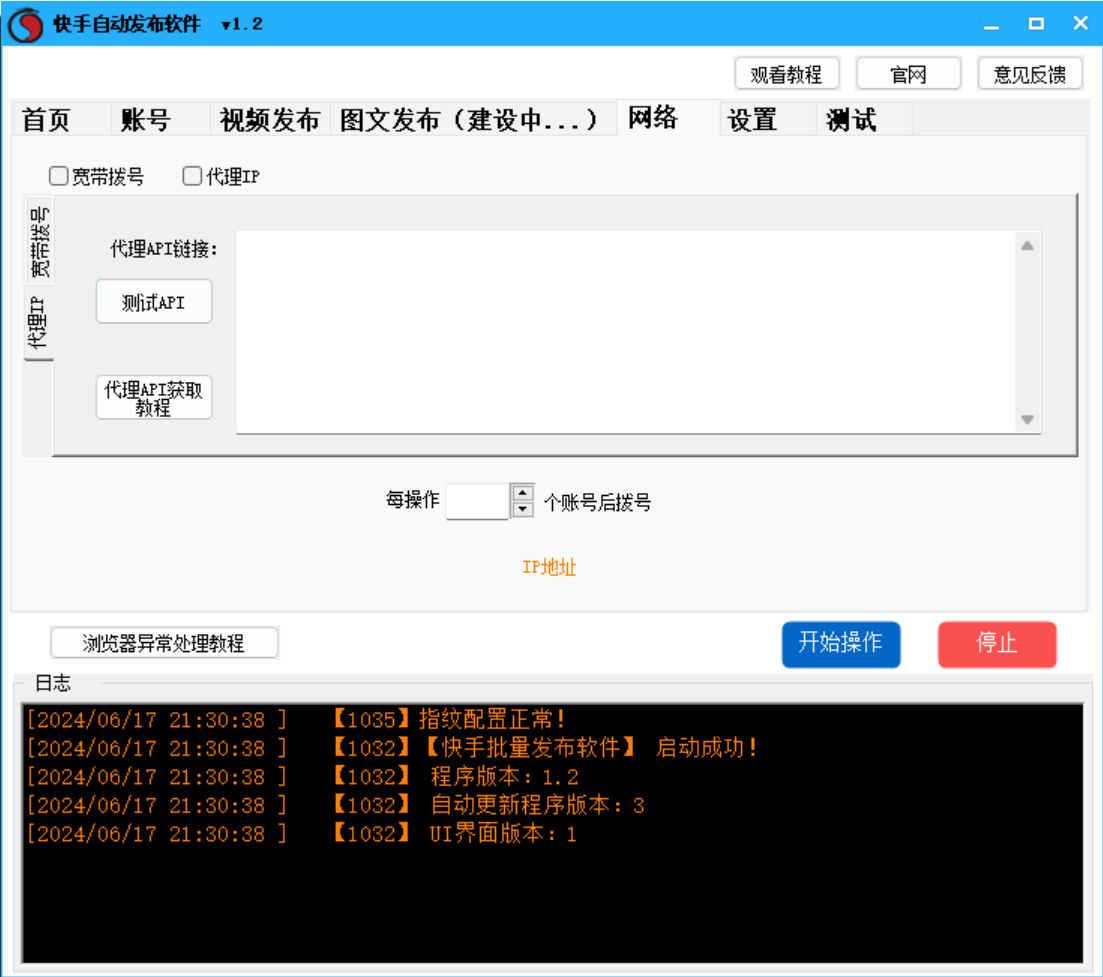Increase the account count spinner
This screenshot has width=1103, height=977.
coord(523,492)
